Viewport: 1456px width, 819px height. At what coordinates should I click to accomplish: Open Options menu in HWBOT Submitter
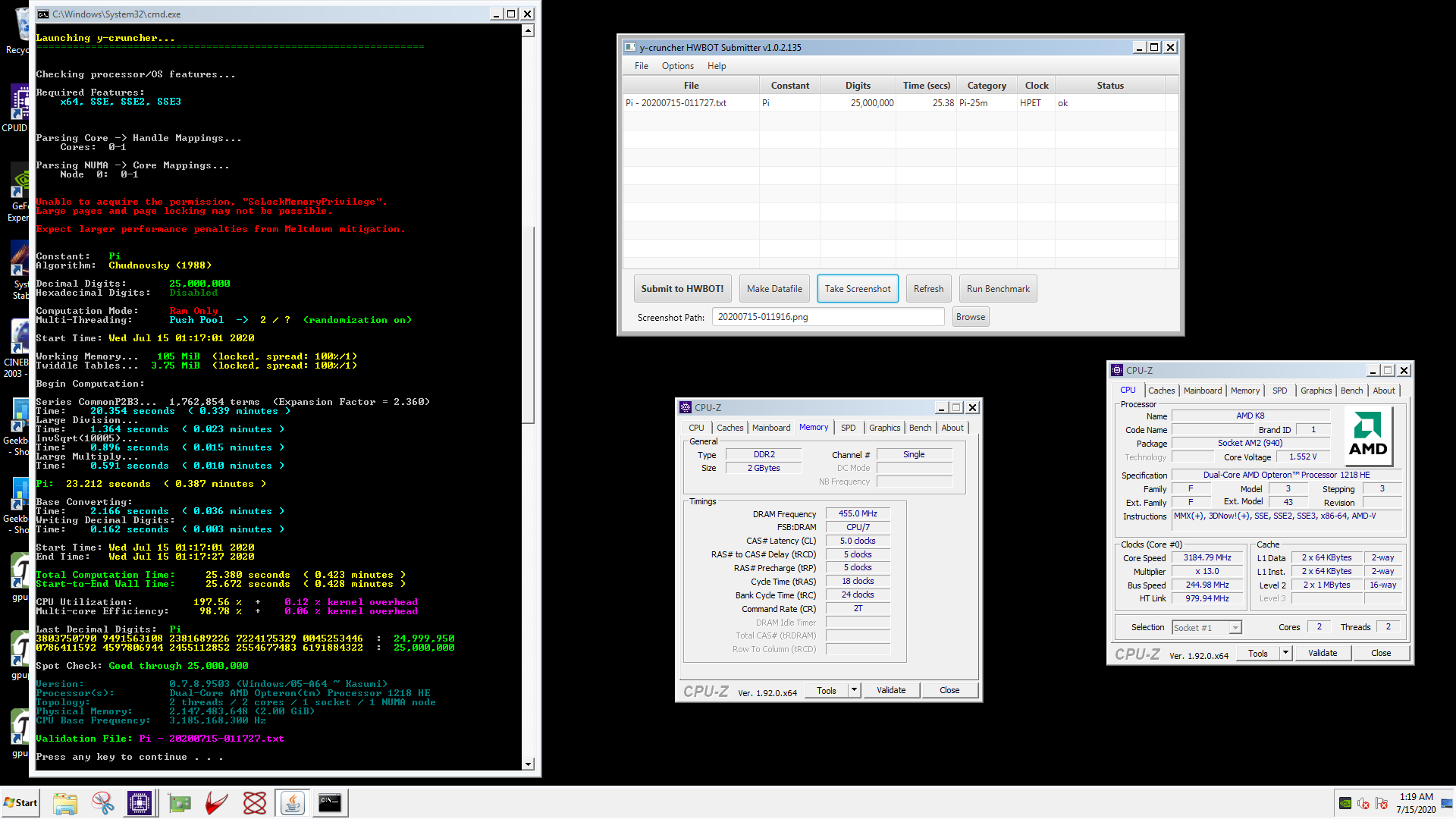point(677,66)
